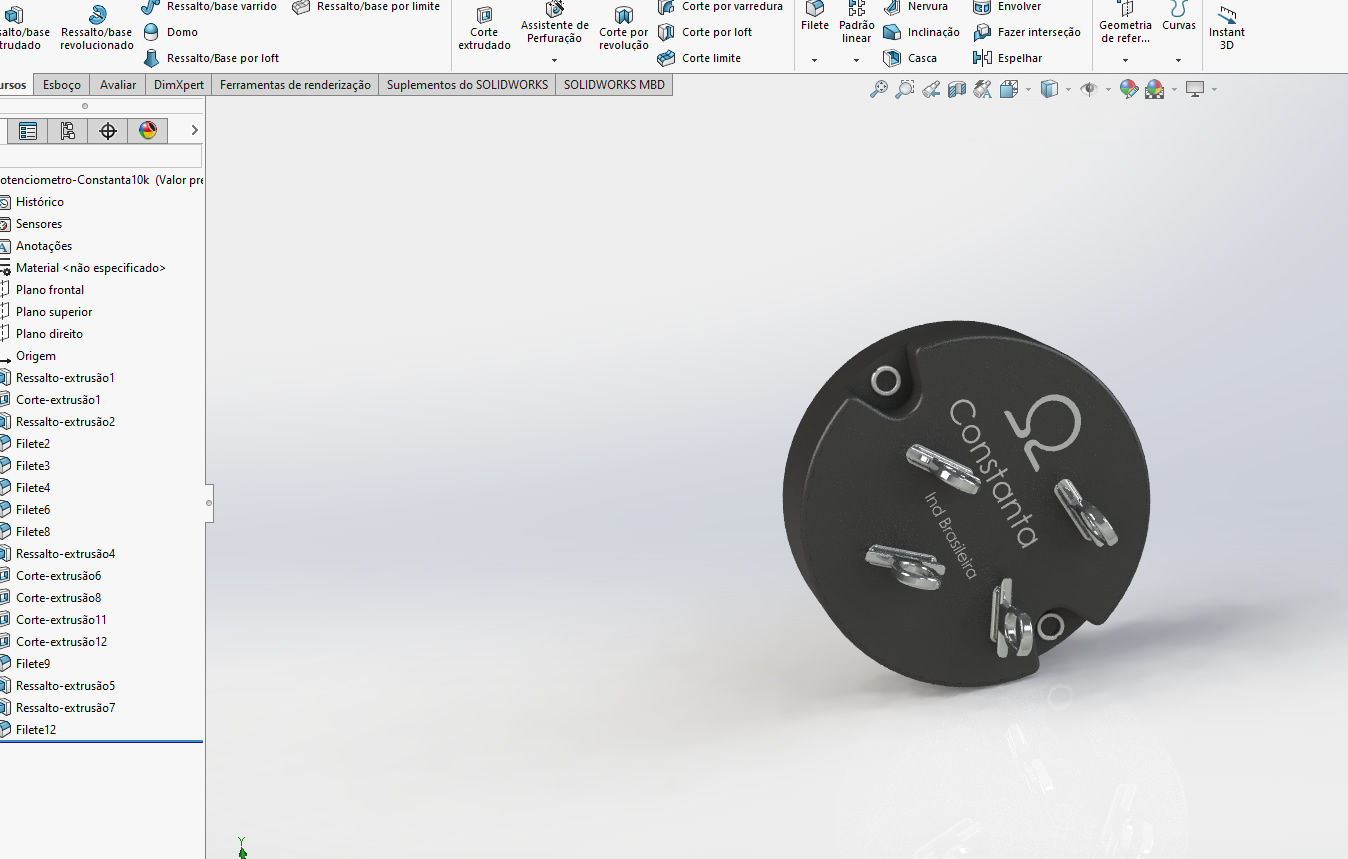Select Sensores tree item
This screenshot has height=859, width=1348.
(39, 224)
